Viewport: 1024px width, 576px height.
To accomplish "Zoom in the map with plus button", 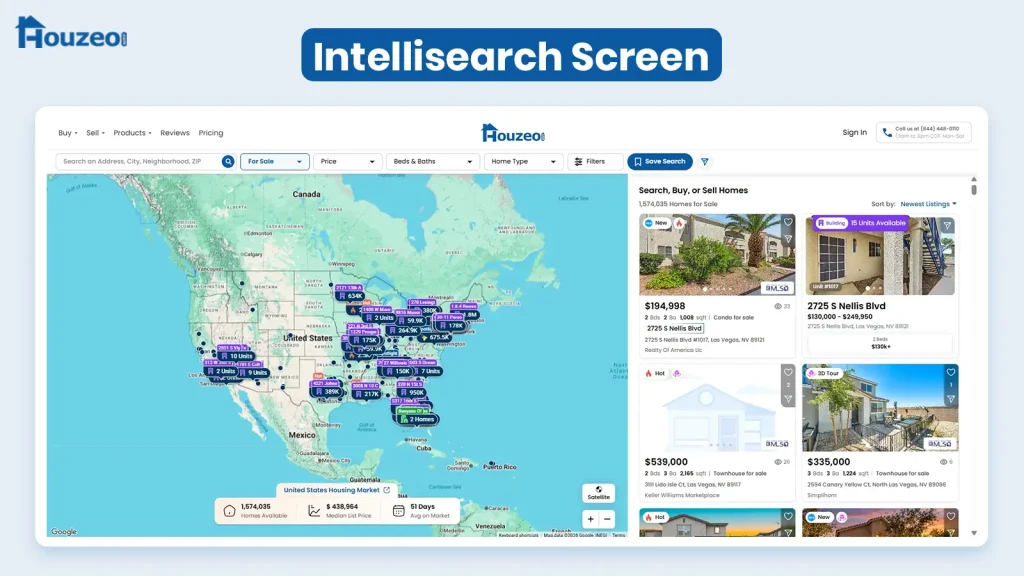I will tap(590, 519).
